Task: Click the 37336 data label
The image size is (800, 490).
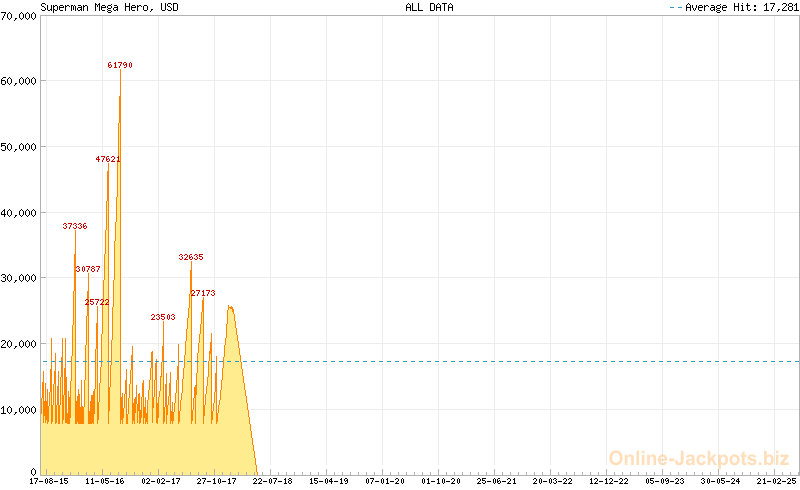Action: [75, 227]
